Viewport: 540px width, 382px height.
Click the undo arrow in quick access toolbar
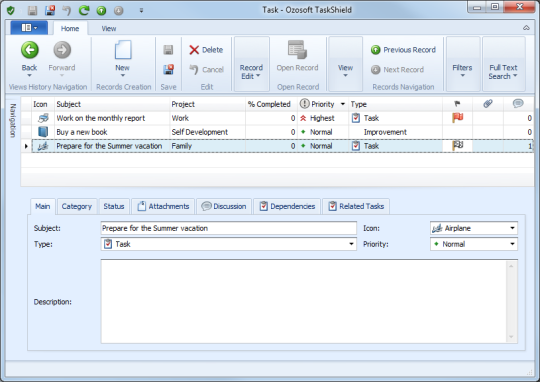[66, 10]
